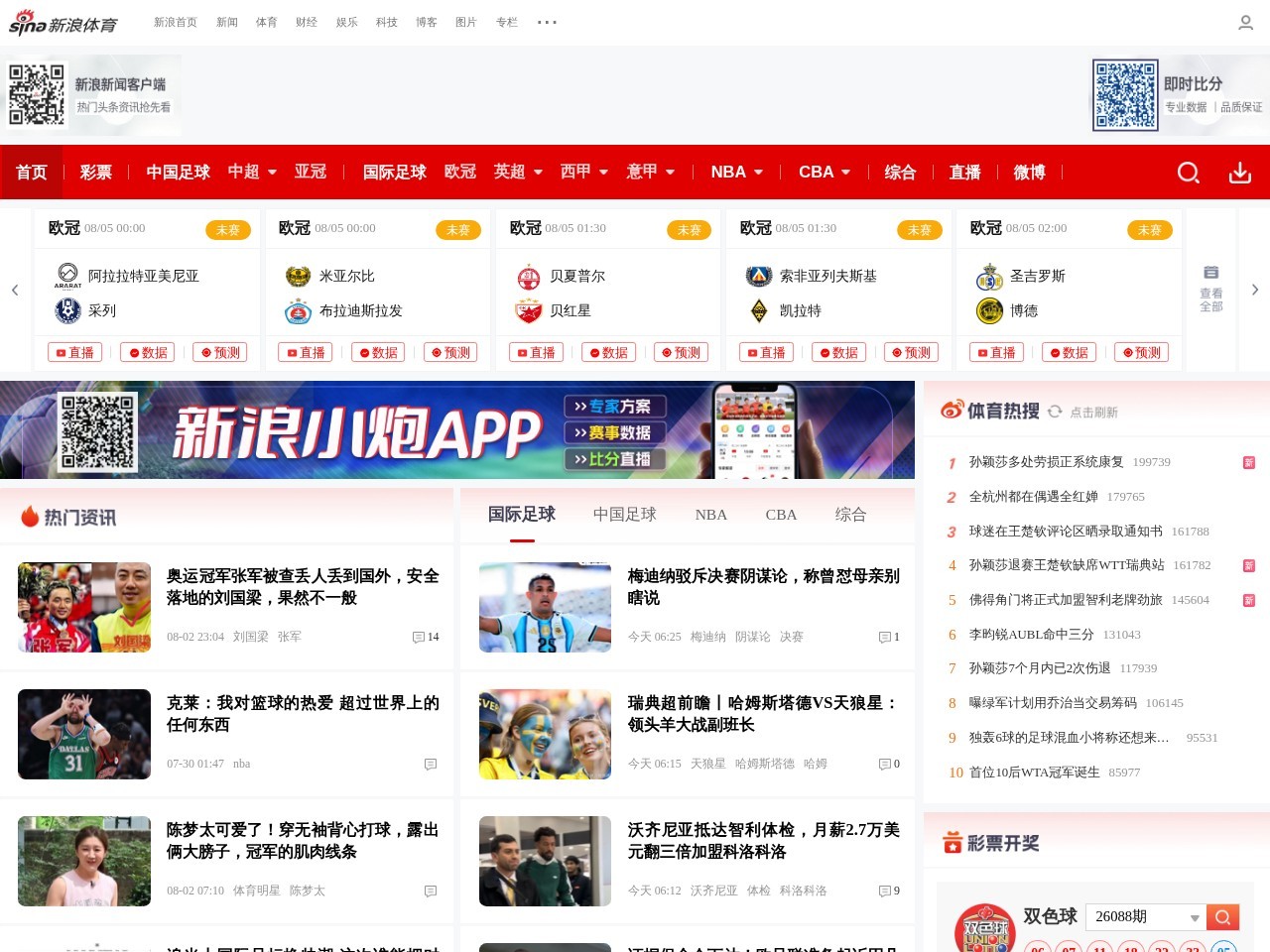Open 查看全部 matches list icon
The height and width of the screenshot is (952, 1270).
pos(1211,289)
